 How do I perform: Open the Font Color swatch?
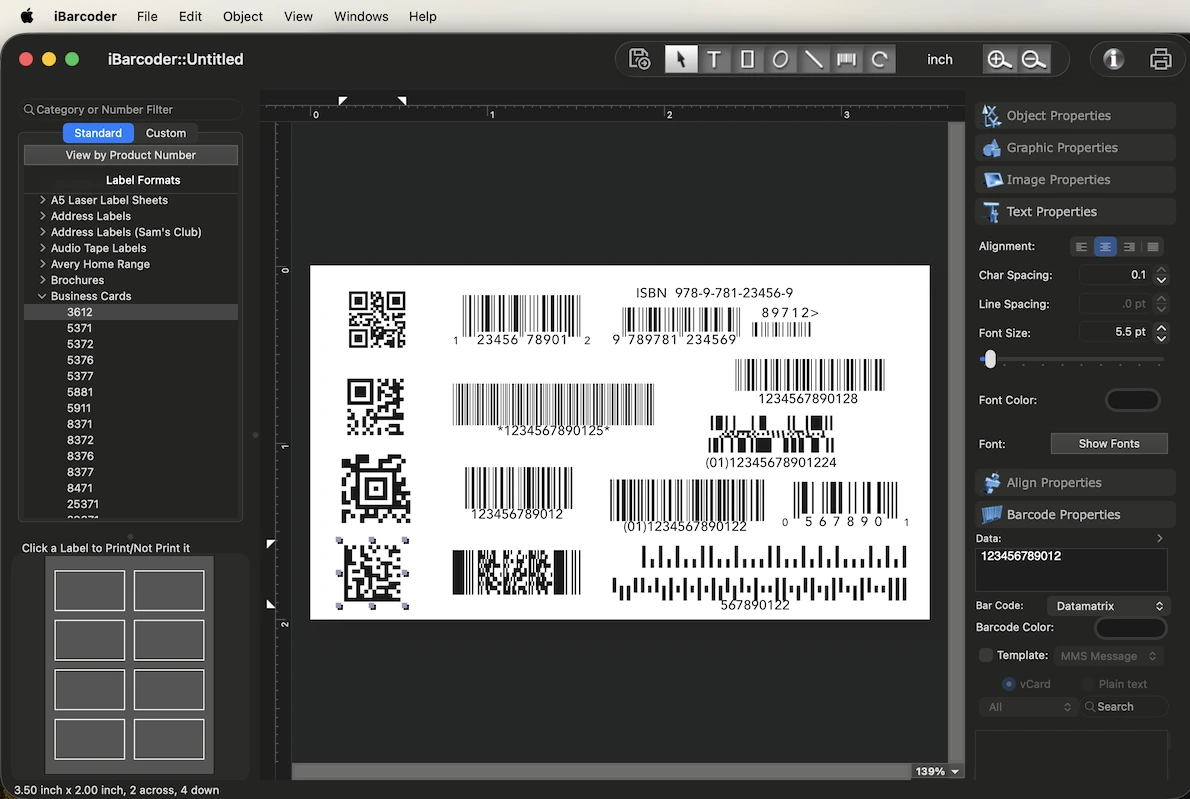(x=1132, y=400)
